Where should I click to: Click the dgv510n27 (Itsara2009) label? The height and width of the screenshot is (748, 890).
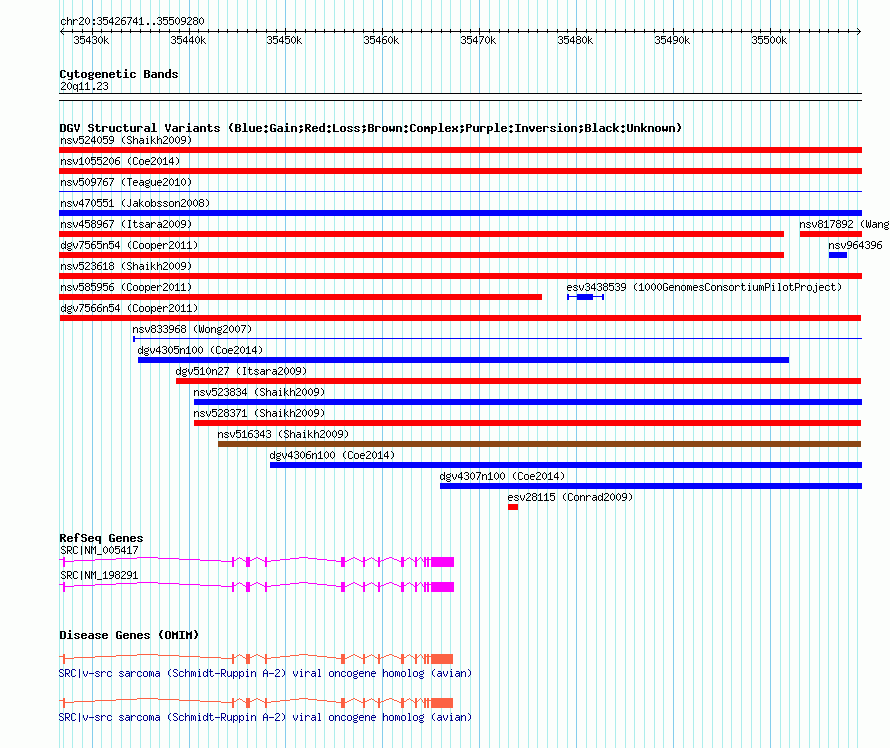coord(241,371)
